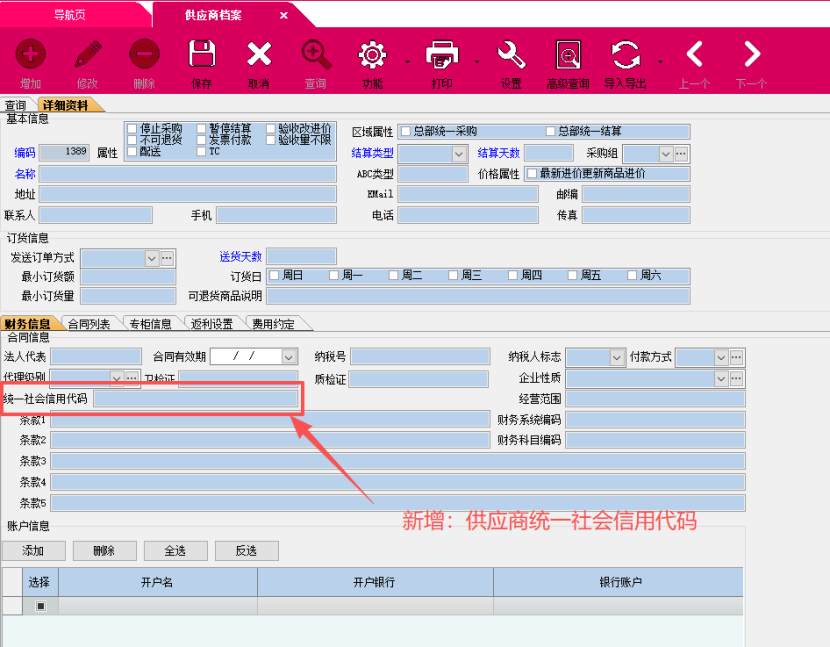Viewport: 830px width, 647px height.
Task: Toggle 暂停结算 checkbox
Action: 201,129
